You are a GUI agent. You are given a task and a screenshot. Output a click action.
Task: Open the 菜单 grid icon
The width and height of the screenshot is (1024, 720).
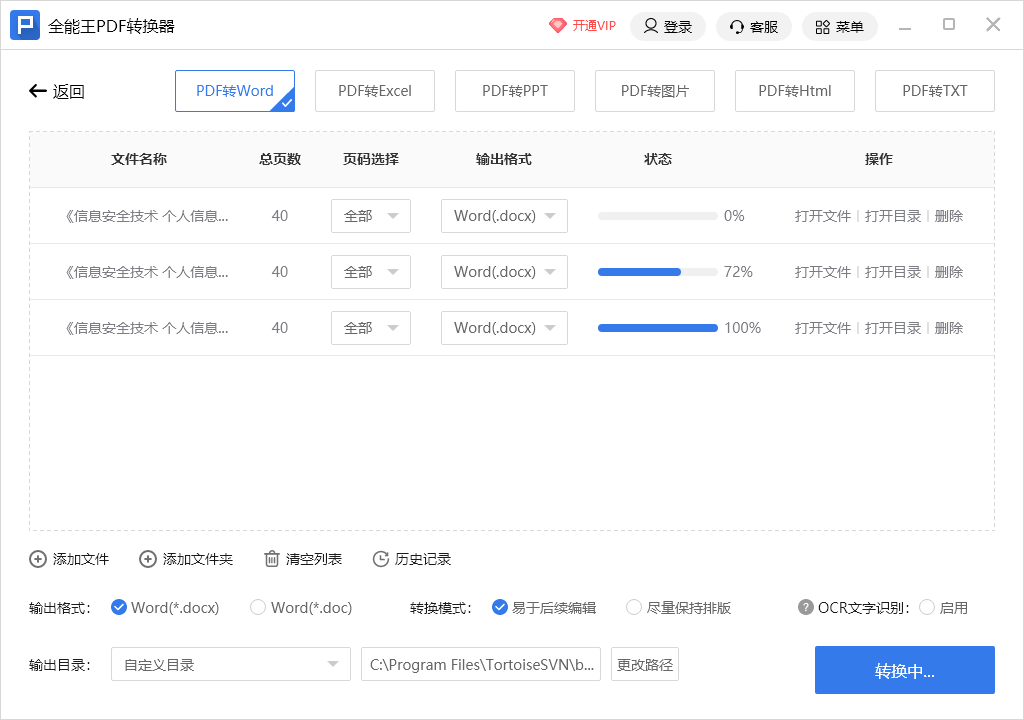[822, 26]
